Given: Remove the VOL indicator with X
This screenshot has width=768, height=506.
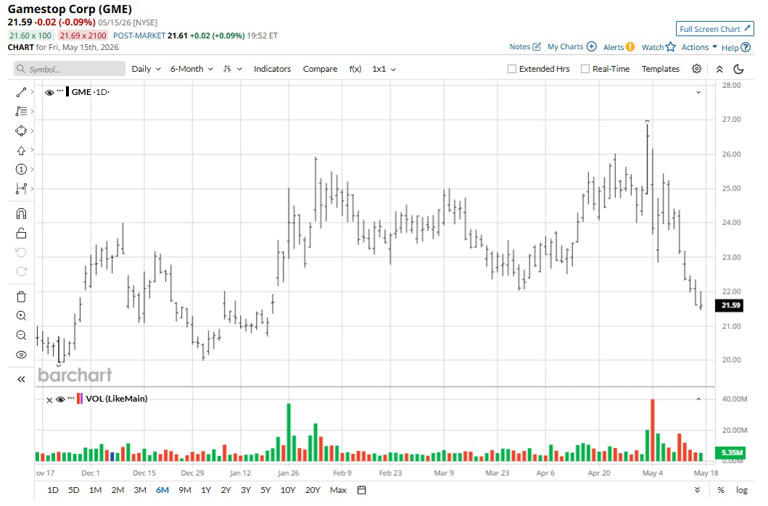Looking at the screenshot, I should tap(49, 400).
